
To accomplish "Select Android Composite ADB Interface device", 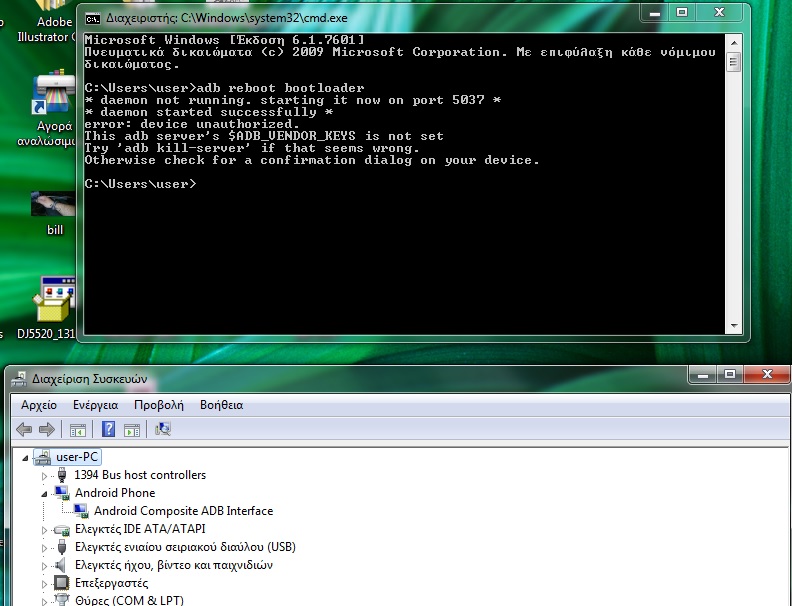I will [183, 511].
